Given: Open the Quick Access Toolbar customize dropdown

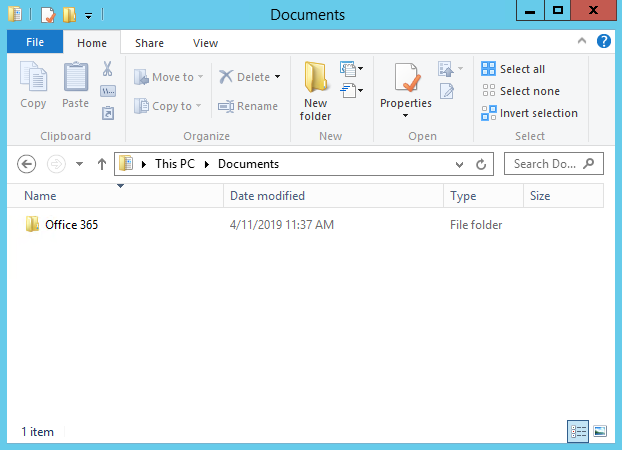Looking at the screenshot, I should coord(89,15).
